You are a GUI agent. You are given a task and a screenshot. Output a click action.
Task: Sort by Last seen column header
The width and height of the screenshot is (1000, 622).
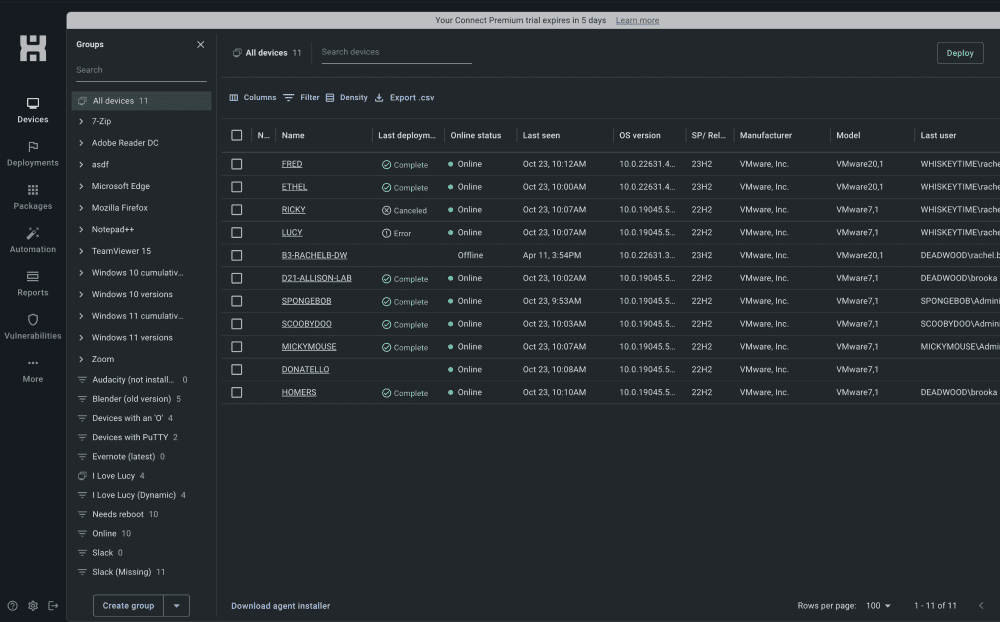pos(541,135)
